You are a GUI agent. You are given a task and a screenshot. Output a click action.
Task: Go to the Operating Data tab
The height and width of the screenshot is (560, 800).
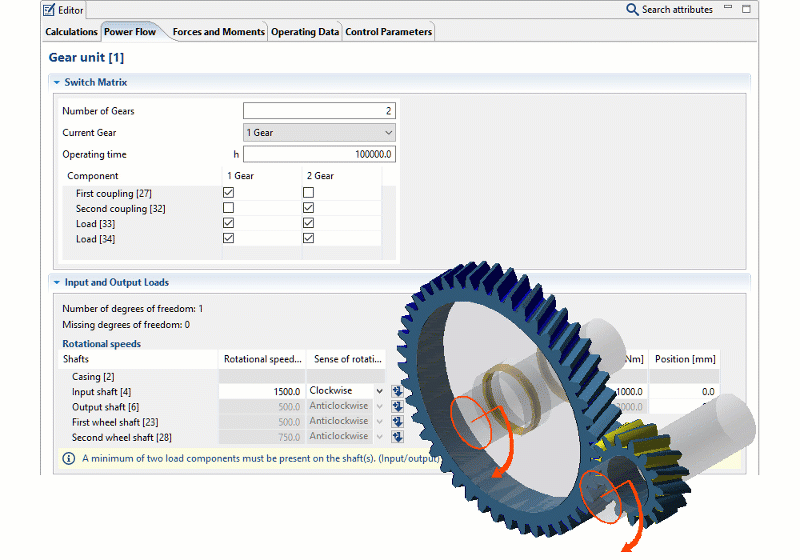[305, 32]
